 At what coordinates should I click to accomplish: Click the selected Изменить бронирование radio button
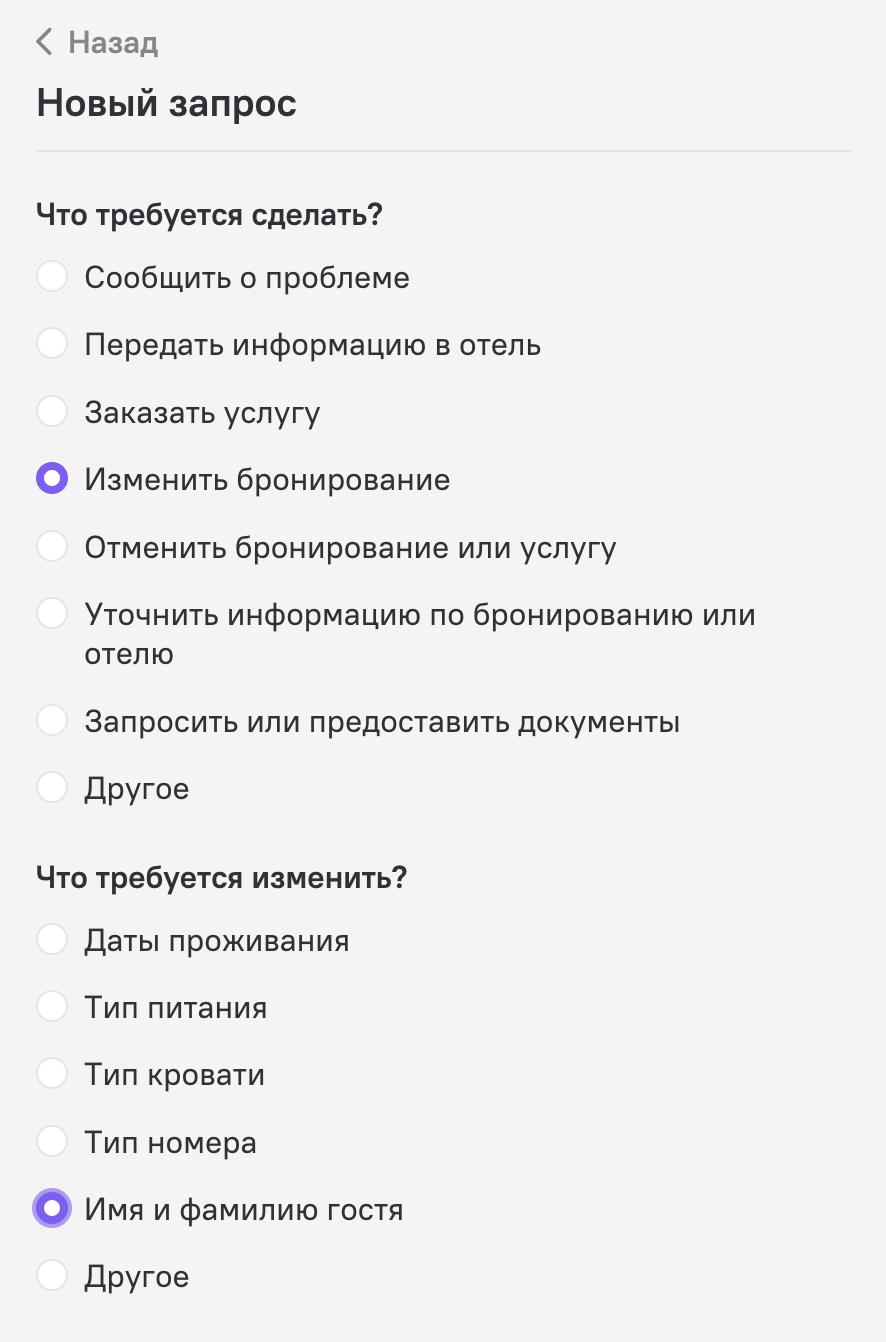point(52,479)
